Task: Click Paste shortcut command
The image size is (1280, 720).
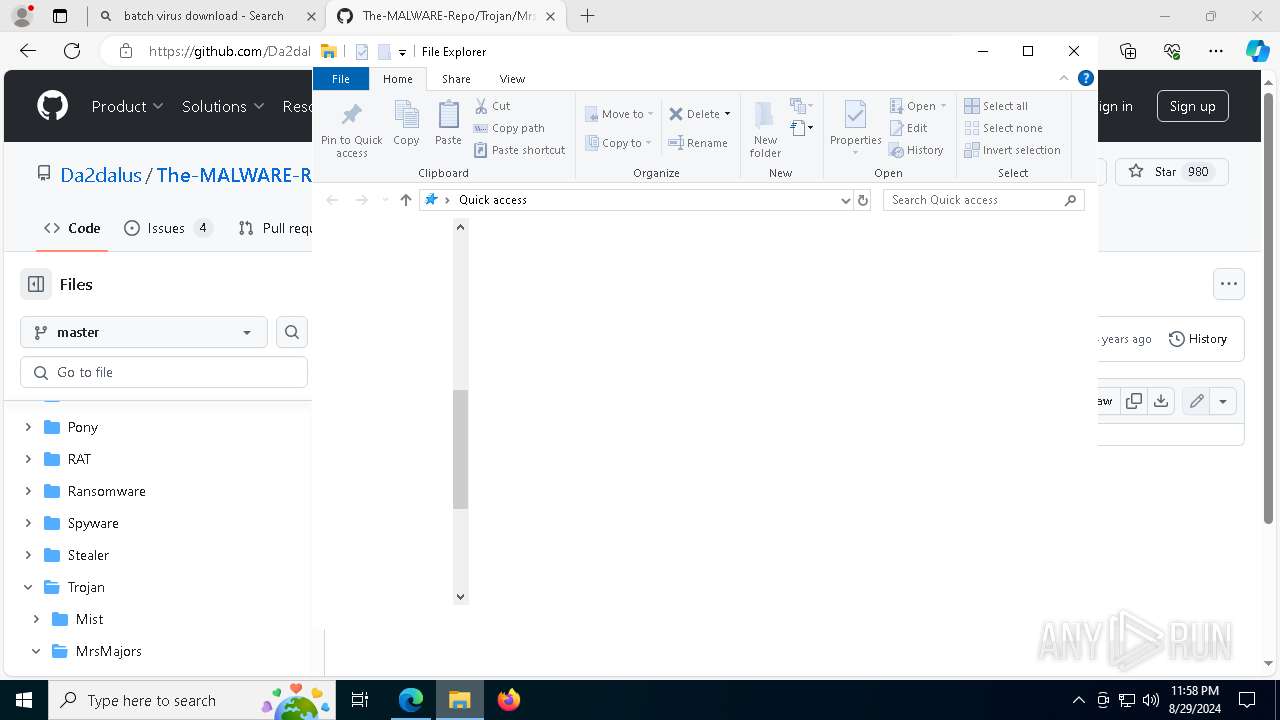Action: point(519,150)
